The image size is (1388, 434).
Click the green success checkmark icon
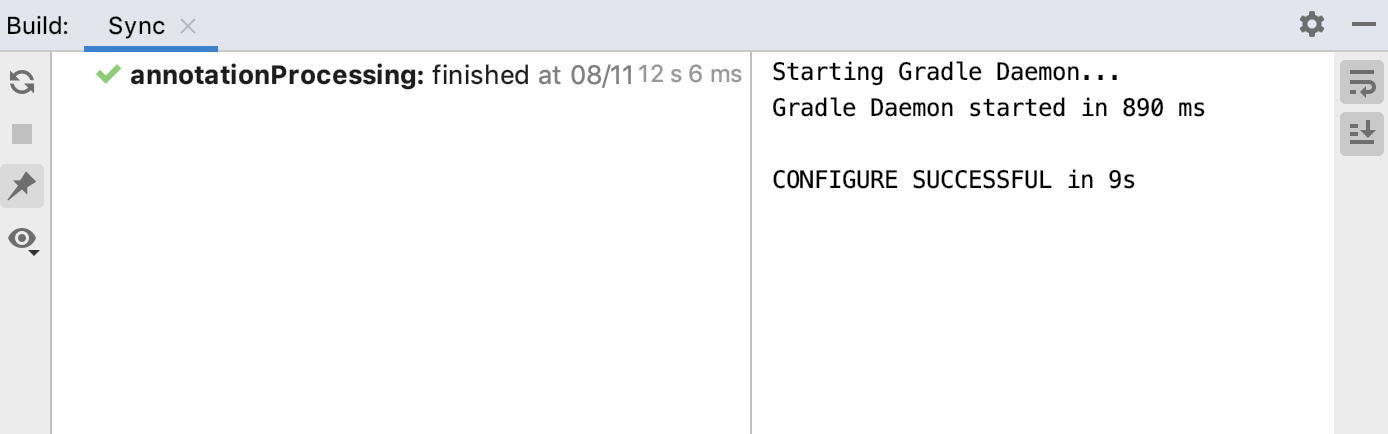[108, 74]
